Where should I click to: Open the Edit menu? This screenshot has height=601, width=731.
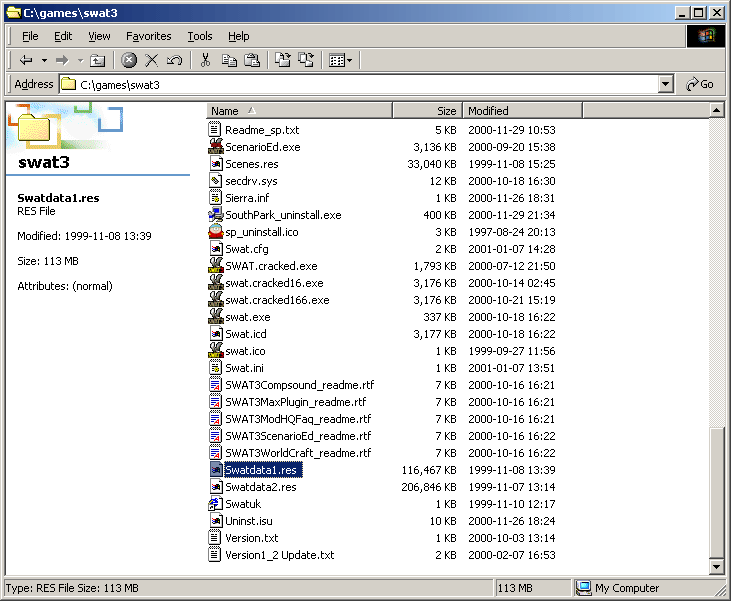point(63,36)
